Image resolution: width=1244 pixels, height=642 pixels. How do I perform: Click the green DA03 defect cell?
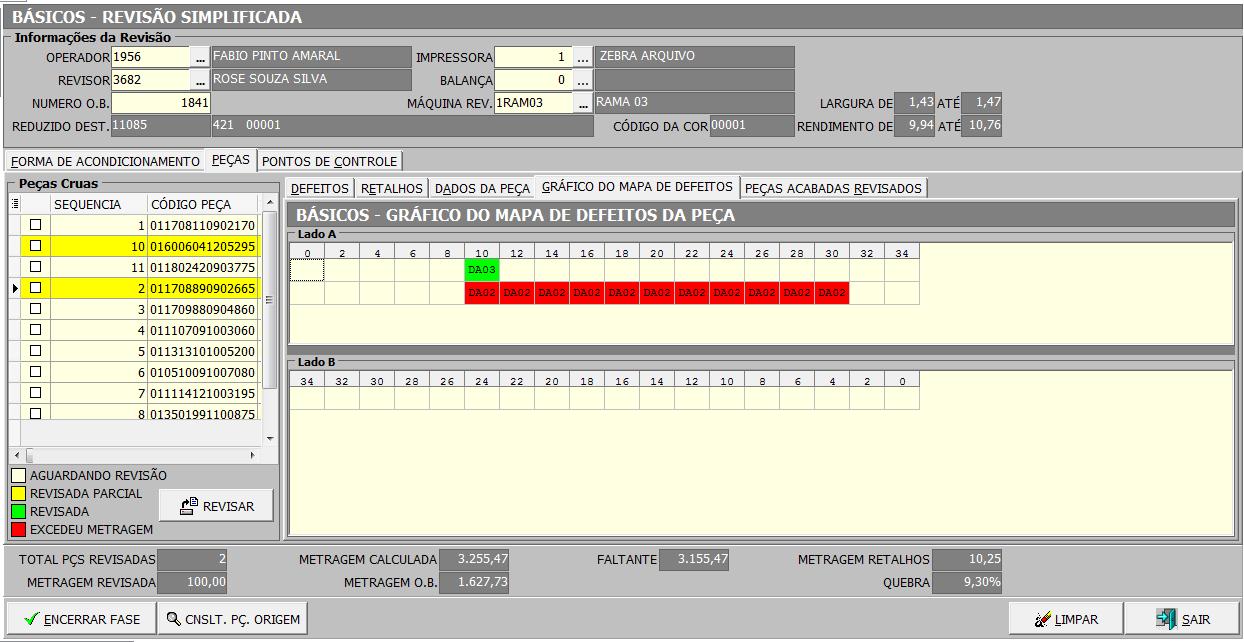(x=482, y=270)
